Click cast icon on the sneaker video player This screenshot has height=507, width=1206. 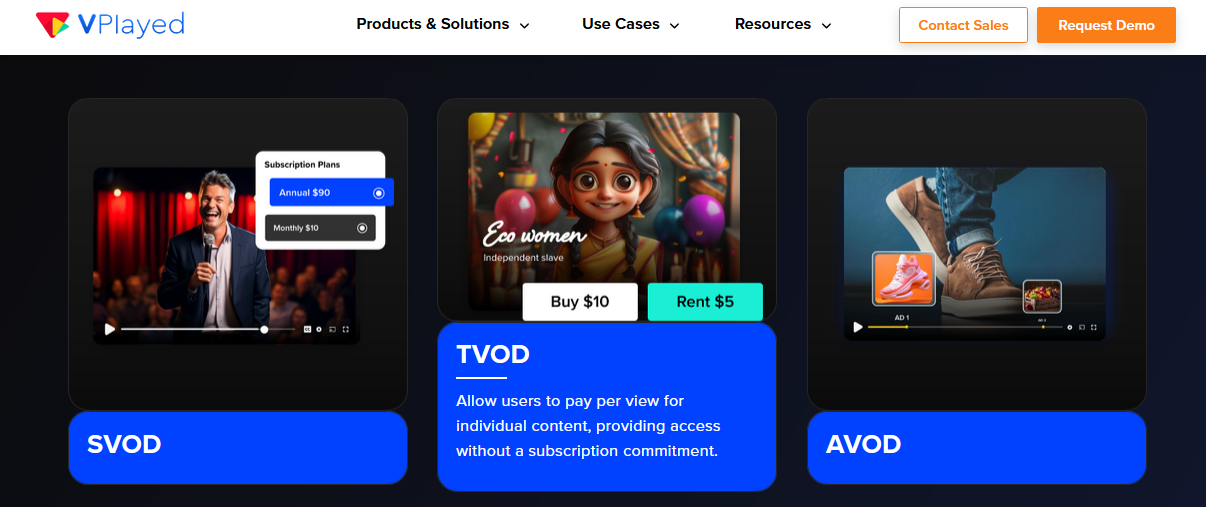click(x=1082, y=327)
